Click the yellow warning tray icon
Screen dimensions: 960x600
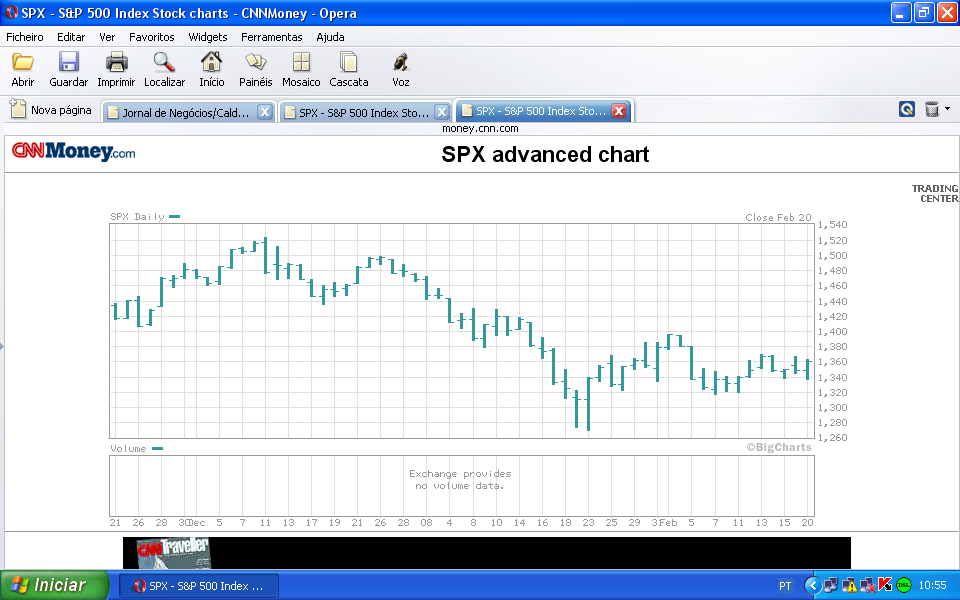point(849,586)
